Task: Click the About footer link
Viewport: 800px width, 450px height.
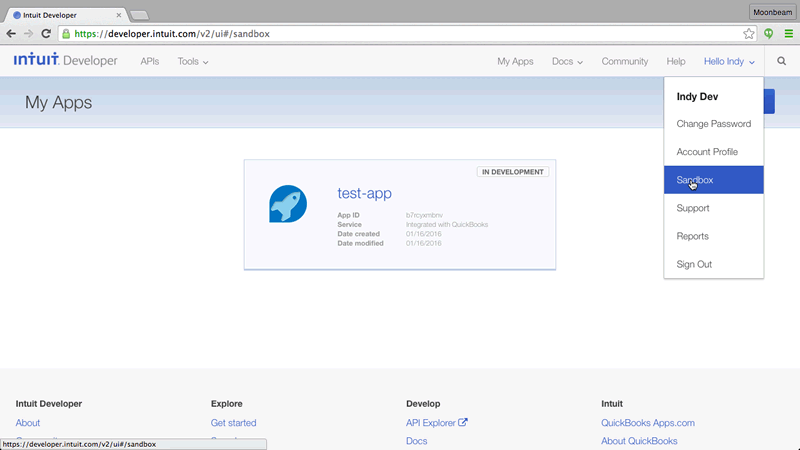Action: 28,422
